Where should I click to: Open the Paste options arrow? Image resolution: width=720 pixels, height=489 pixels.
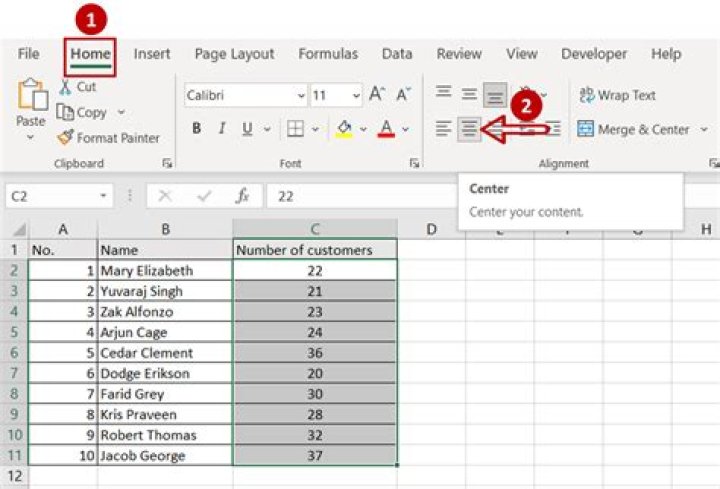pos(30,137)
